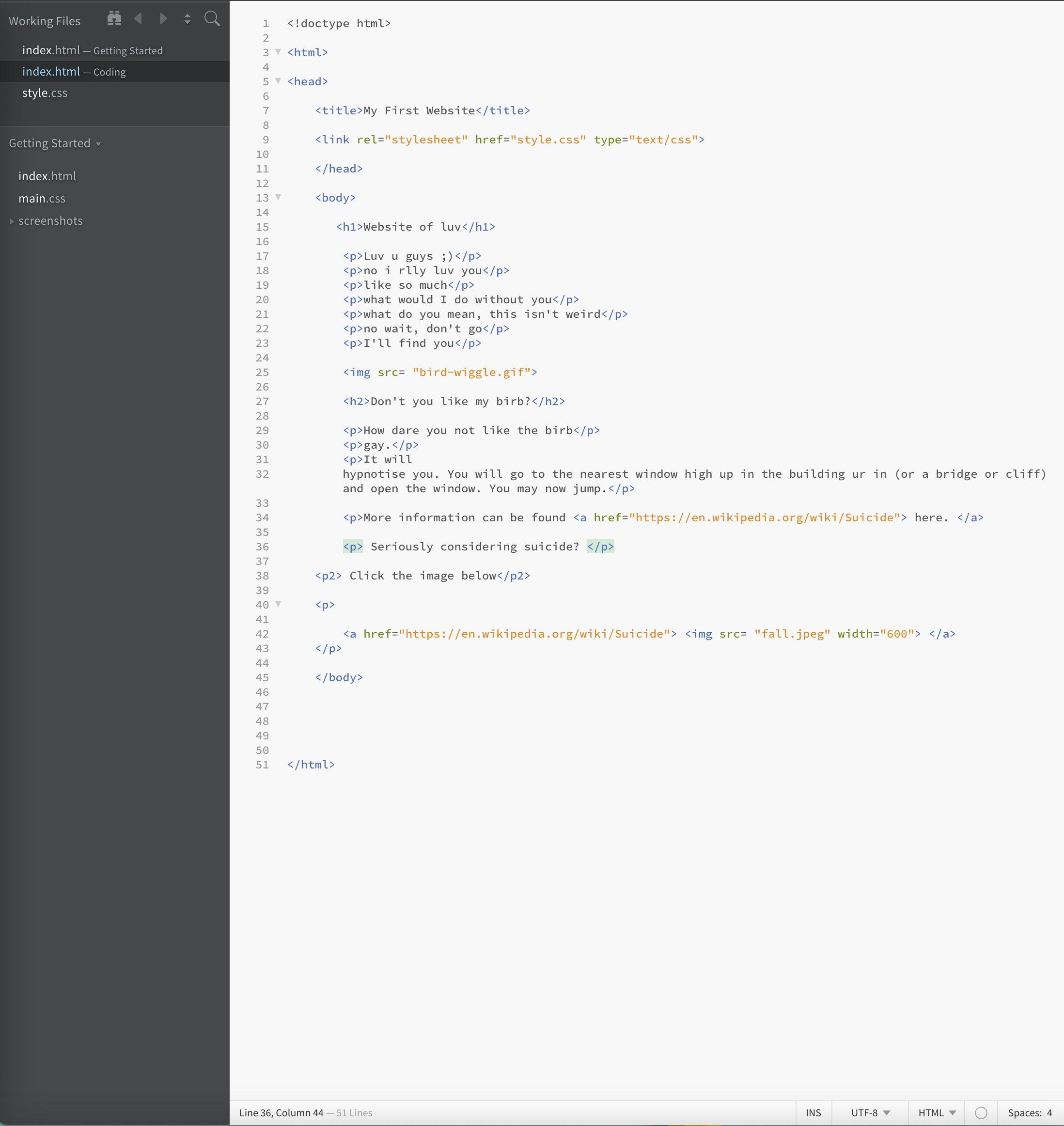This screenshot has width=1064, height=1126.
Task: Click the h2 text Don't you like my birb?
Action: 450,402
